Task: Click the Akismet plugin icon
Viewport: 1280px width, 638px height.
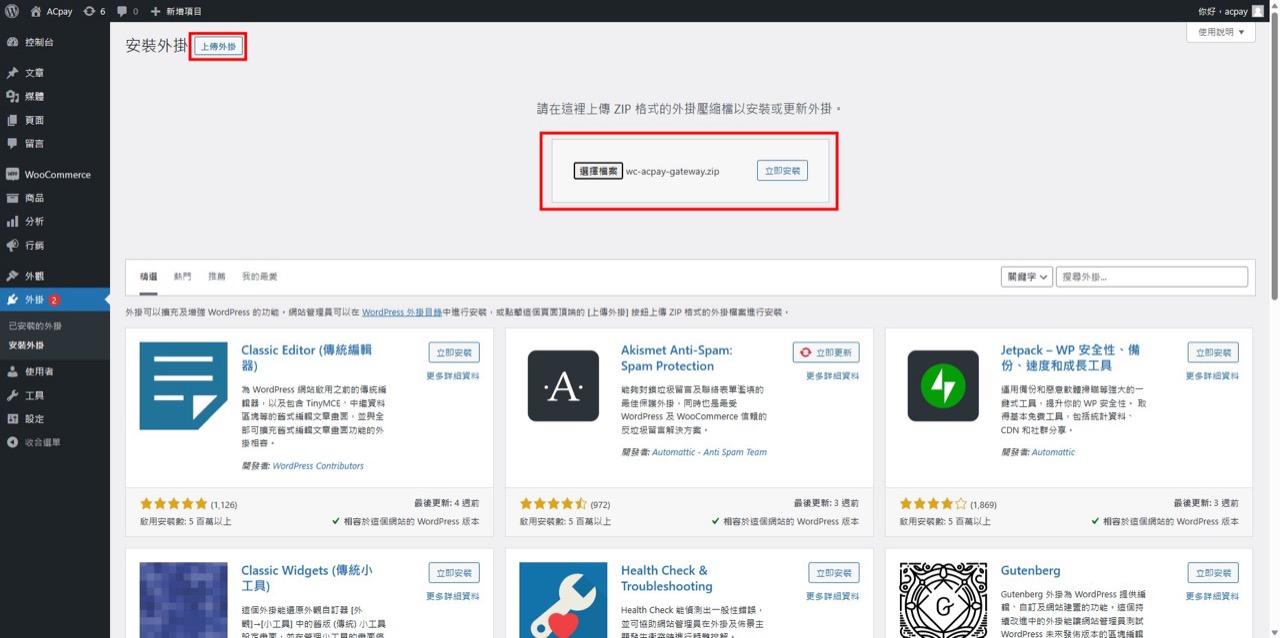Action: coord(563,386)
